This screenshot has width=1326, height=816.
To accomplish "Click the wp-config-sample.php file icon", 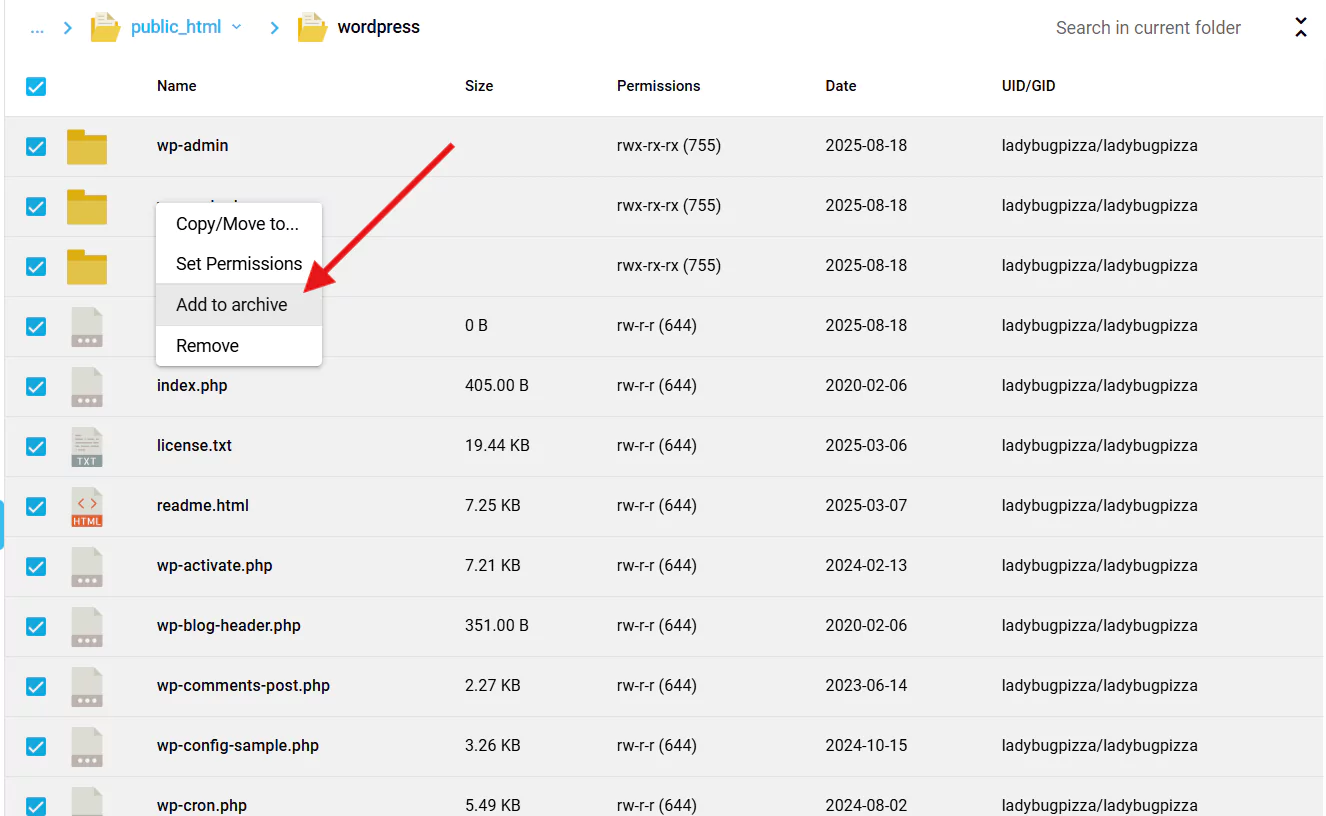I will [x=87, y=746].
